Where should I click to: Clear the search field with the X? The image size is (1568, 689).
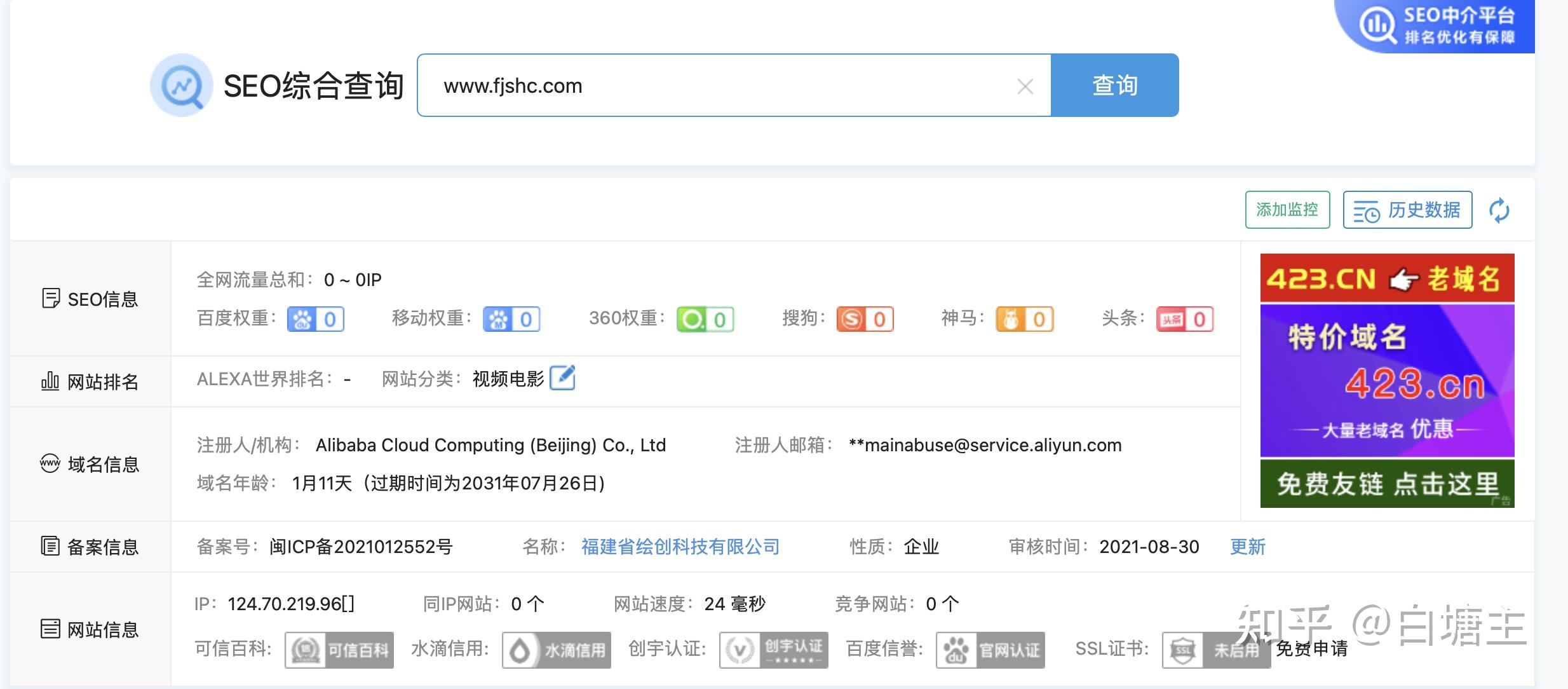tap(1025, 86)
